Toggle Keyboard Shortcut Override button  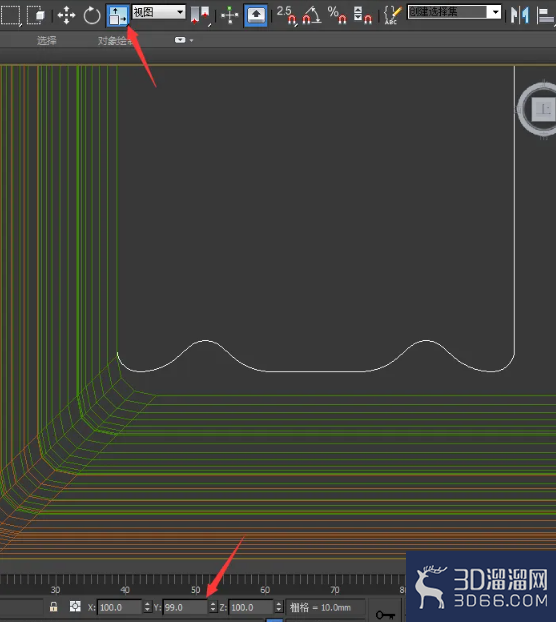[255, 15]
